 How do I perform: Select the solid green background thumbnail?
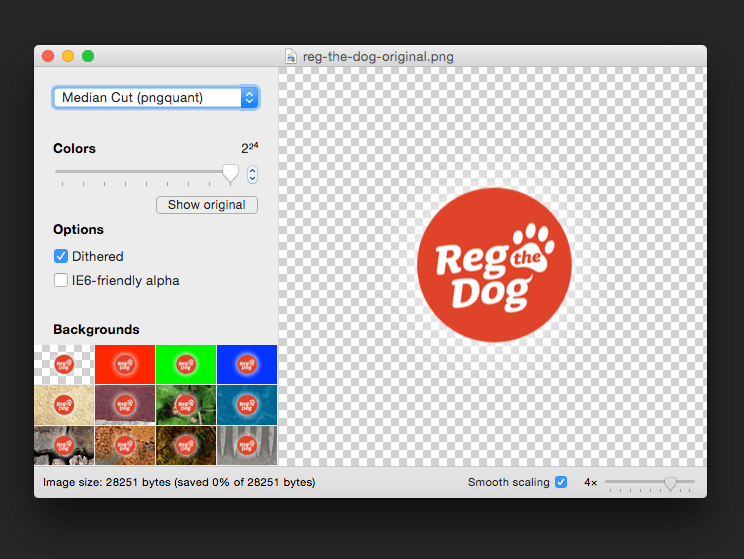pyautogui.click(x=186, y=364)
